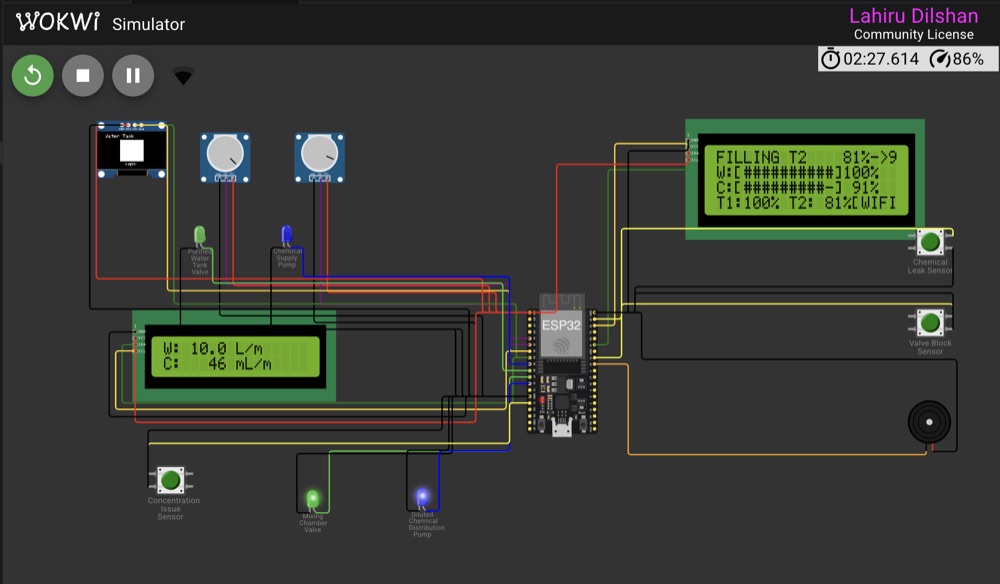
Task: Click the Diluted Chemical Distribution Pump LED
Action: [x=422, y=497]
